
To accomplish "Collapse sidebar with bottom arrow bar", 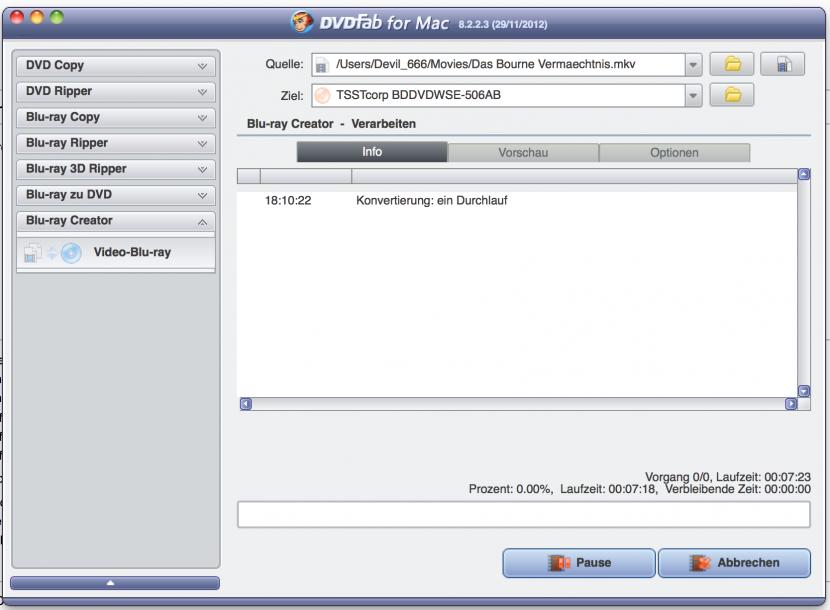I will click(x=115, y=583).
